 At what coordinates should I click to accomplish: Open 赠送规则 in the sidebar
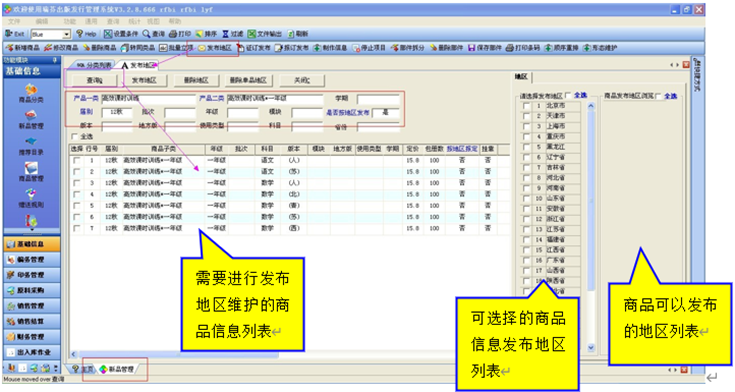coord(31,198)
